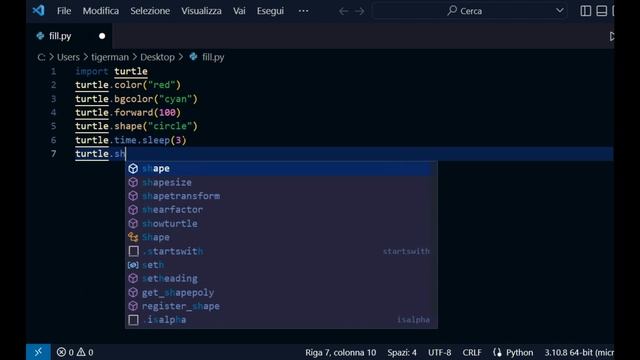Click snippet icon next to .isalpha
This screenshot has height=360, width=640.
coord(133,320)
